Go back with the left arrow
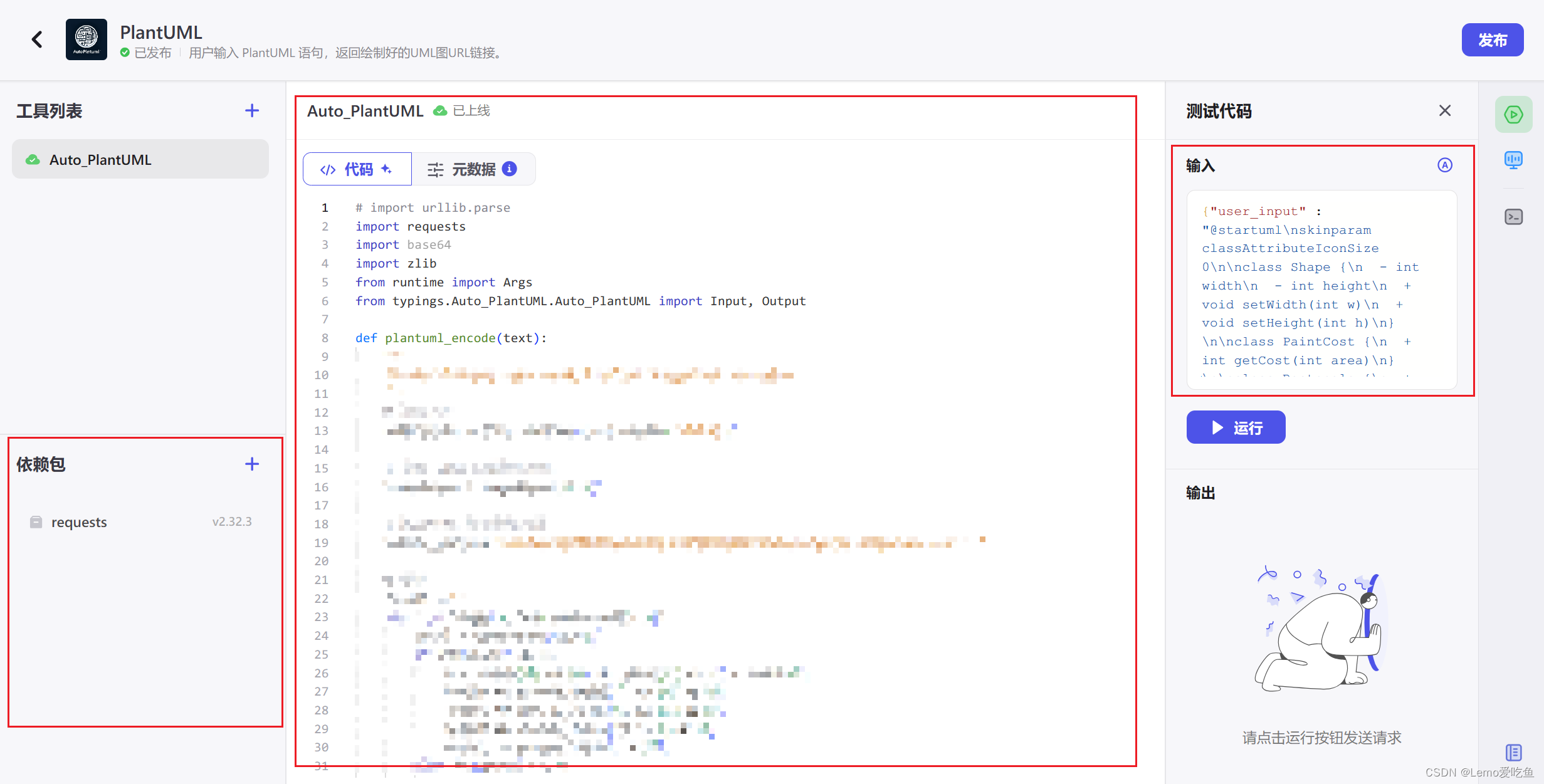 [x=37, y=39]
